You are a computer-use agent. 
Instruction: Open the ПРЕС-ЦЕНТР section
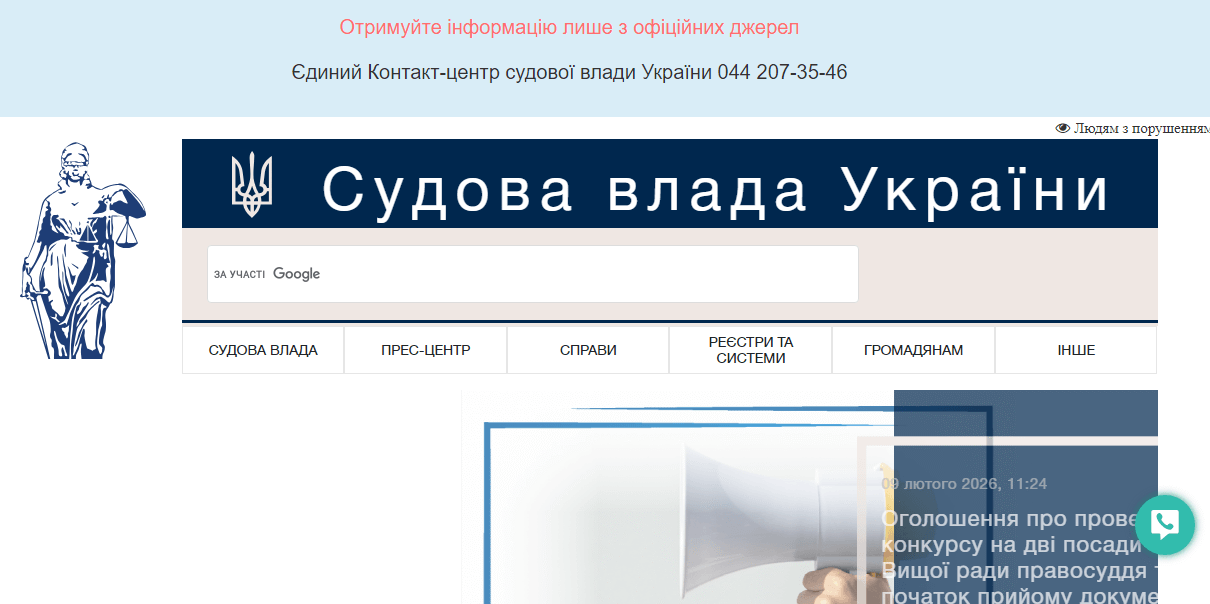pyautogui.click(x=425, y=349)
